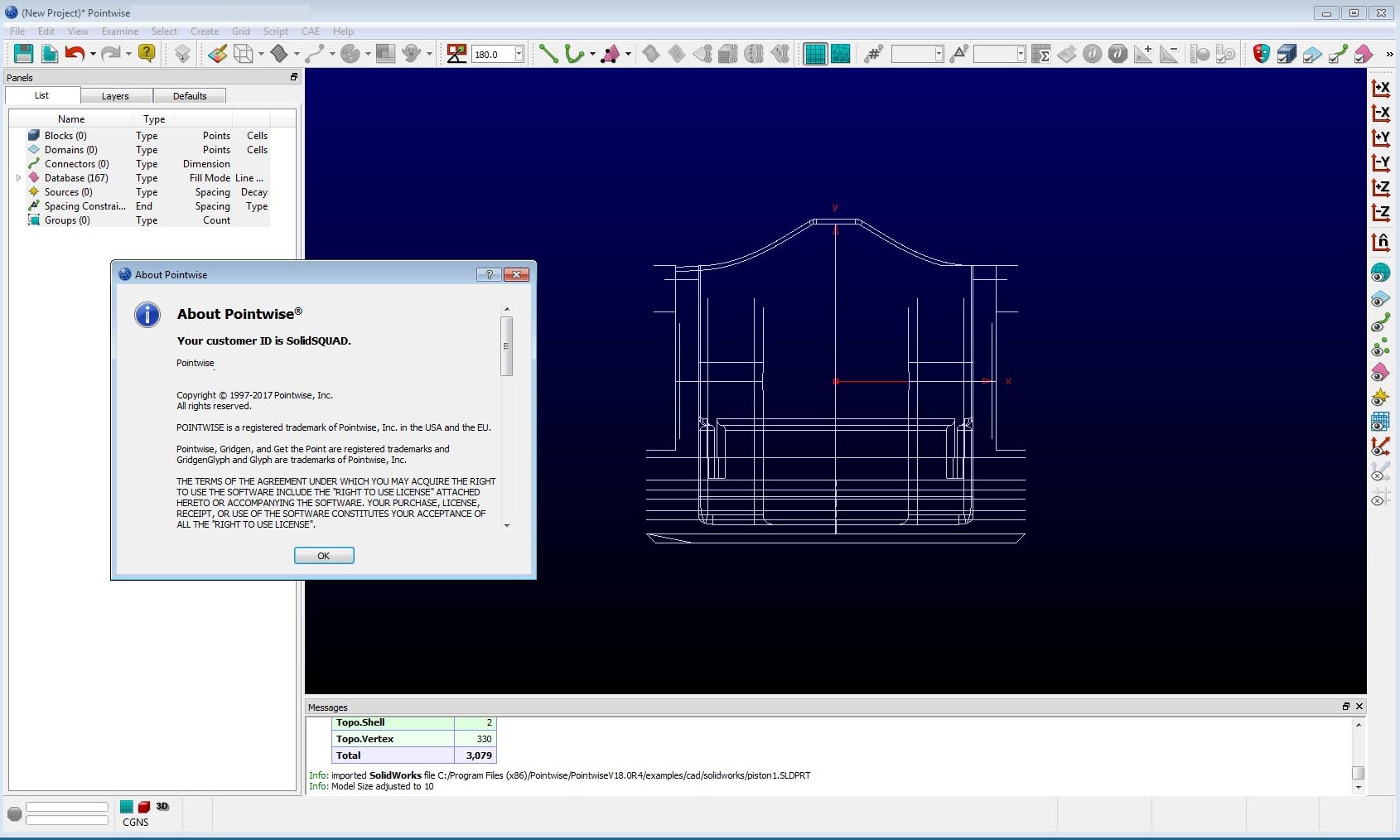
Task: Set view to +X axis orientation
Action: pyautogui.click(x=1381, y=88)
